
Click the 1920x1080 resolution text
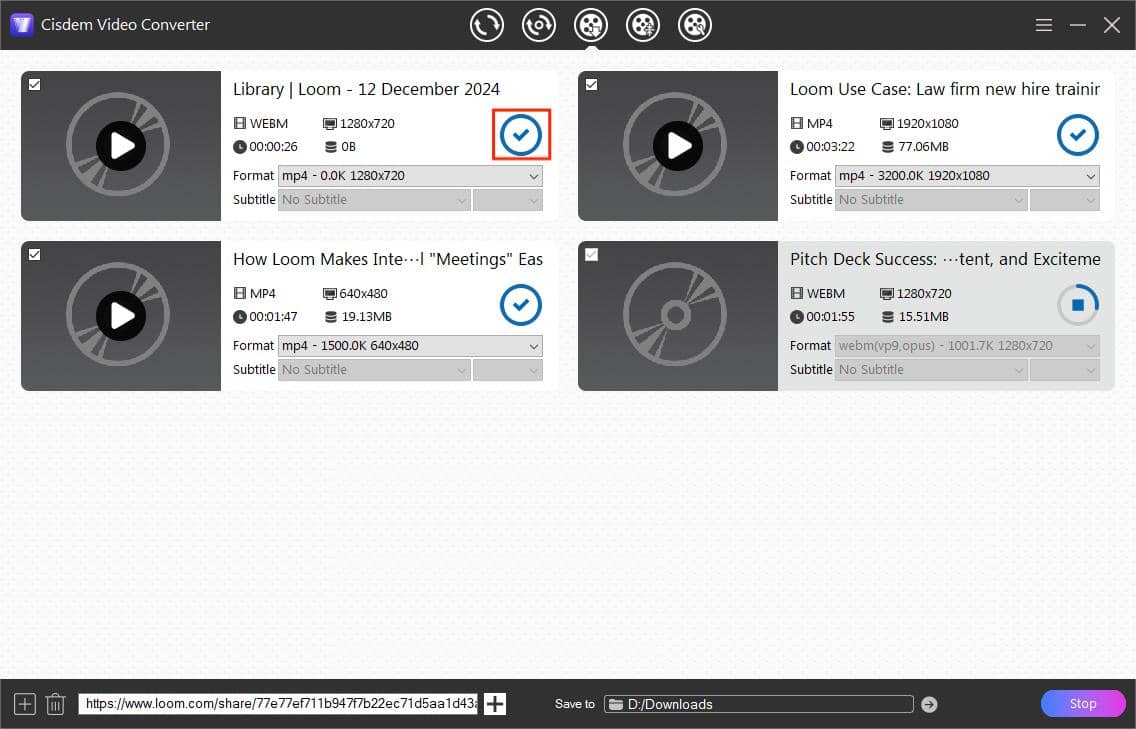click(927, 124)
